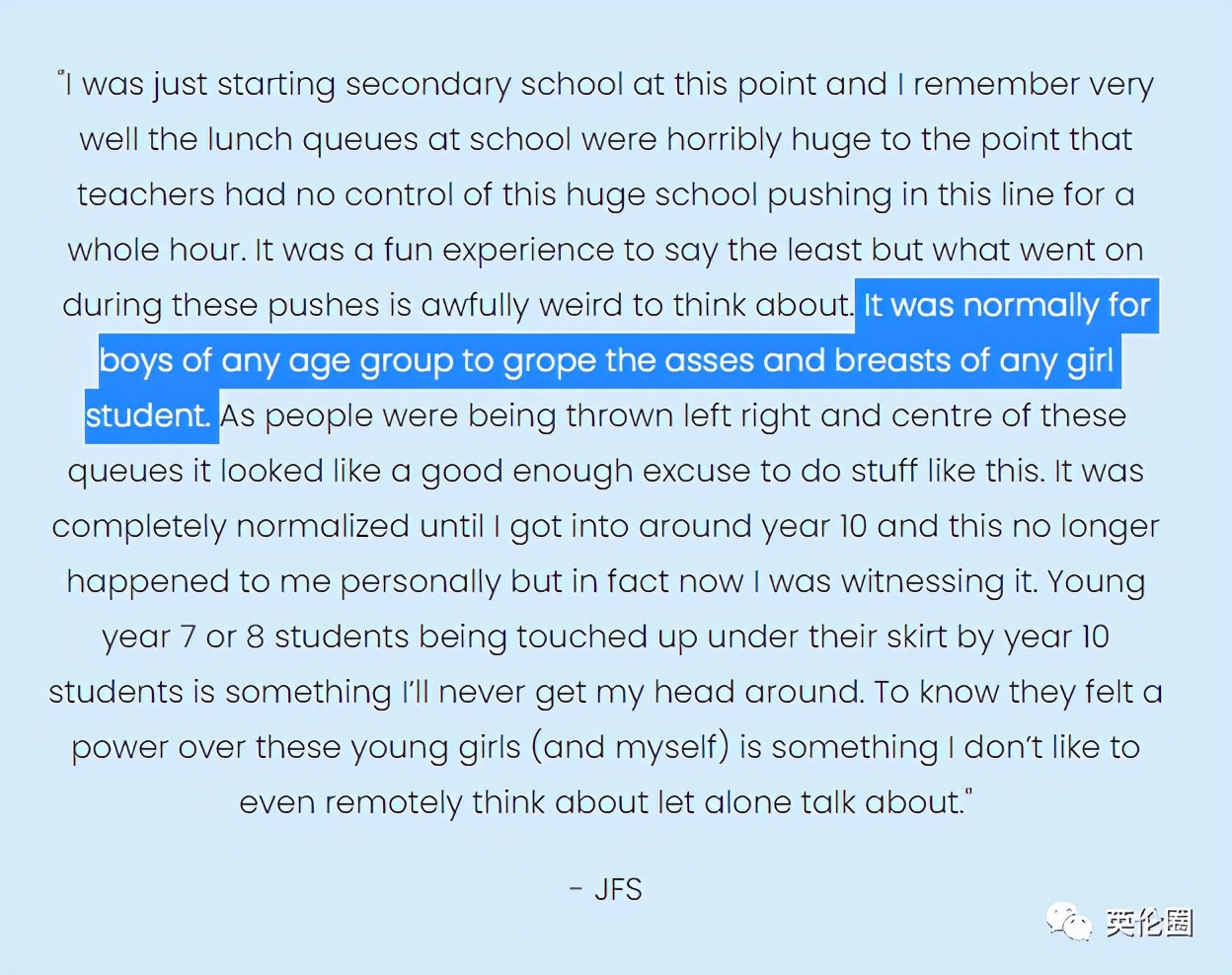Click the text "power over these young girls"
The height and width of the screenshot is (975, 1232).
tap(295, 748)
